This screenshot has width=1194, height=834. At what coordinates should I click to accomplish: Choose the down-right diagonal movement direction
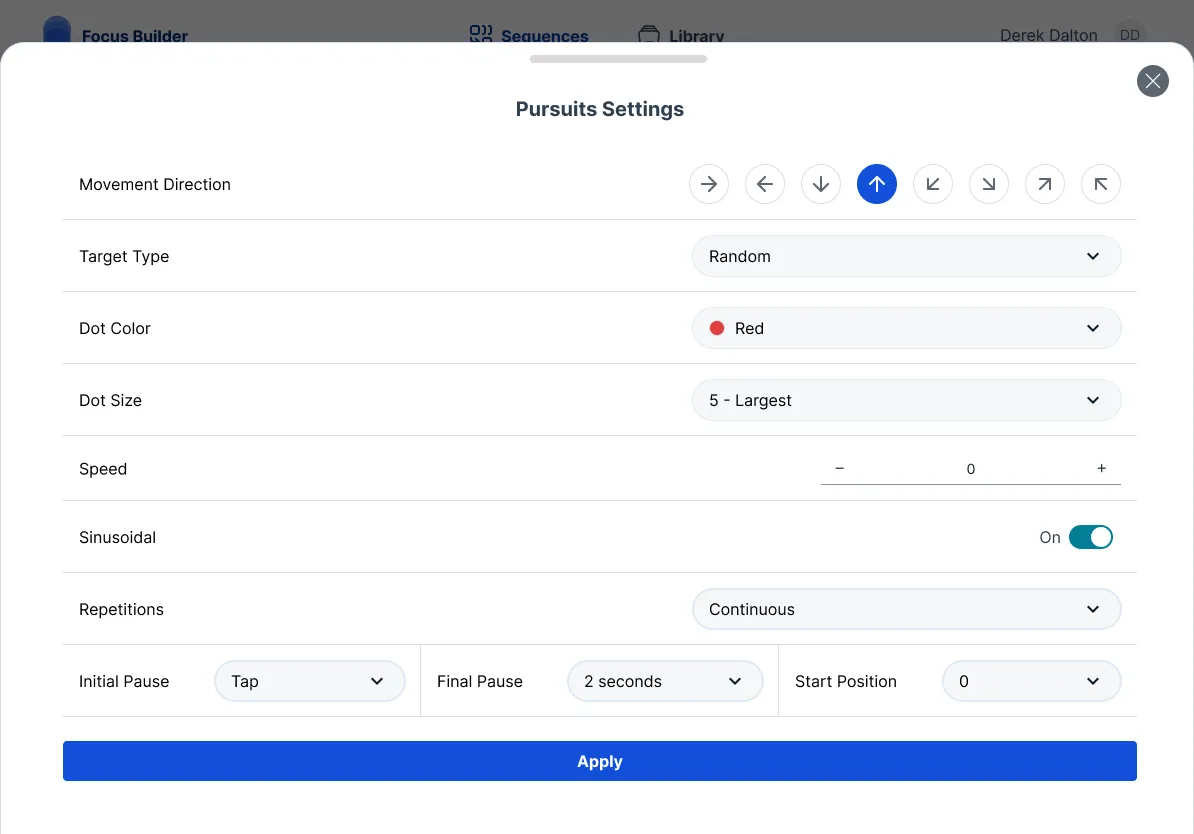[989, 184]
